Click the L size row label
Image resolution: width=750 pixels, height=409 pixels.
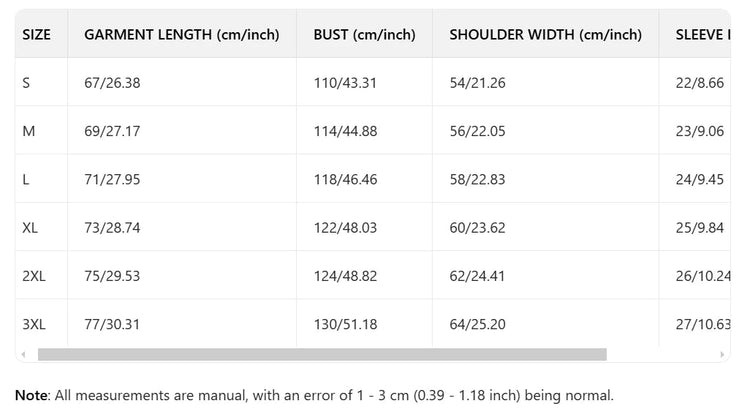[26, 179]
